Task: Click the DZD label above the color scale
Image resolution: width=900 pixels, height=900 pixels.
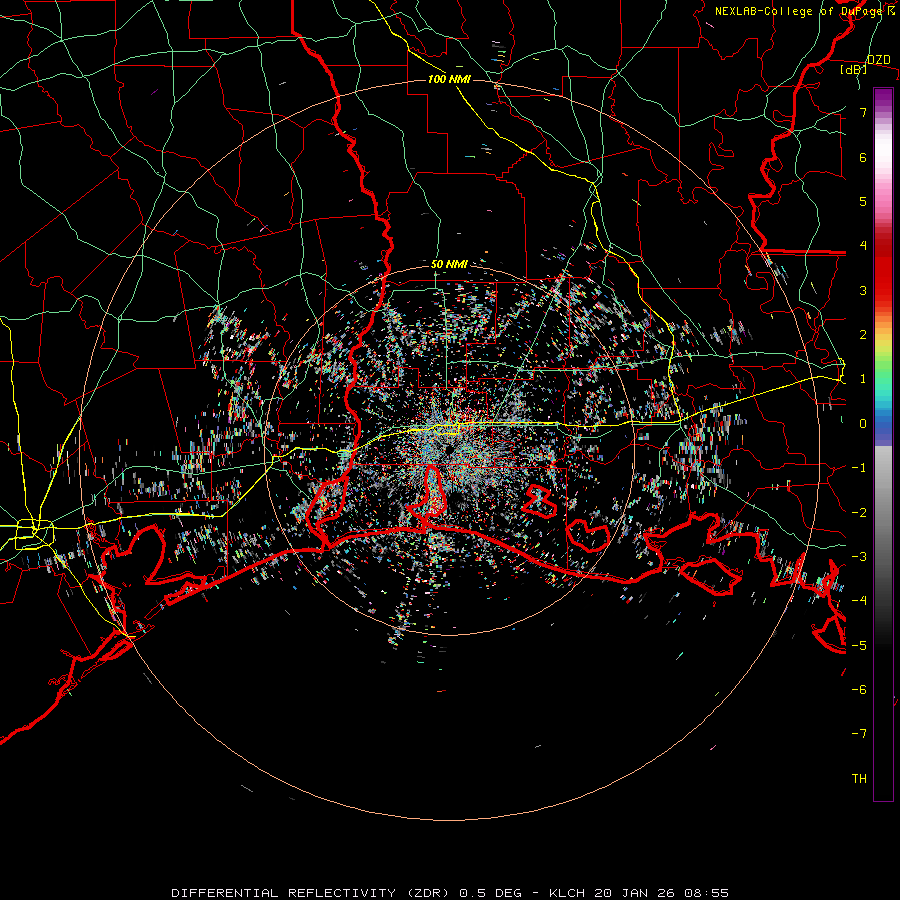Action: (879, 60)
